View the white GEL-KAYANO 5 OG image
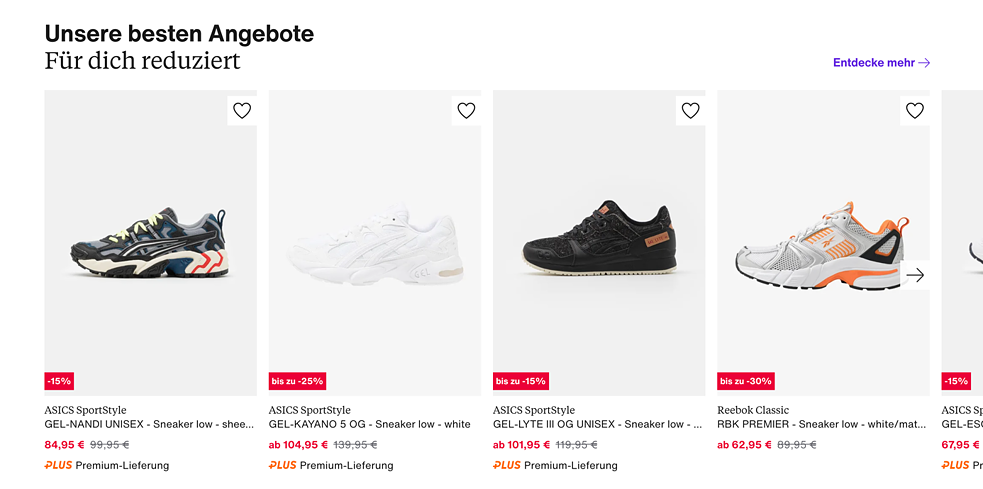The height and width of the screenshot is (489, 983). point(374,245)
